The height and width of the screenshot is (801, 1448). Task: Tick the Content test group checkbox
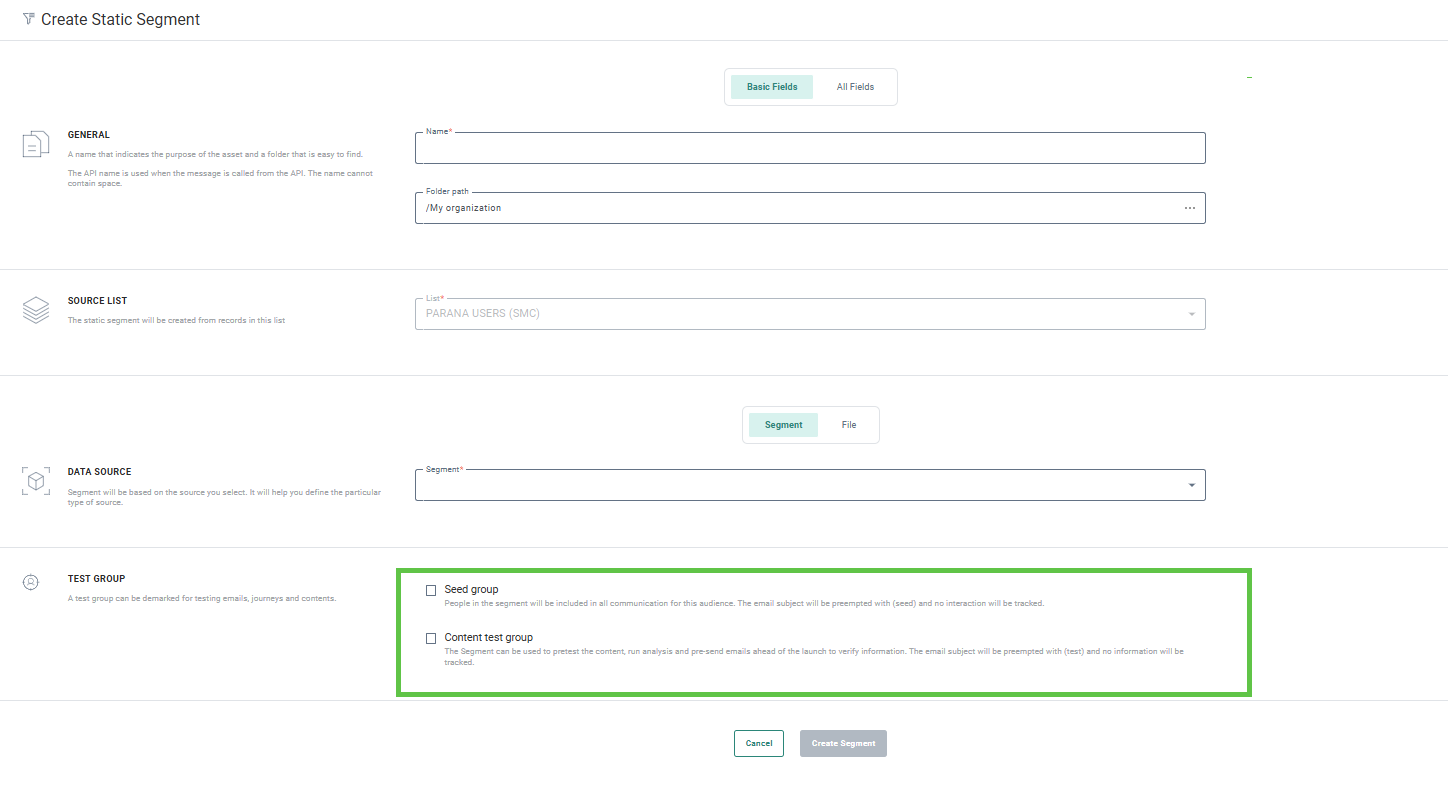[x=431, y=638]
